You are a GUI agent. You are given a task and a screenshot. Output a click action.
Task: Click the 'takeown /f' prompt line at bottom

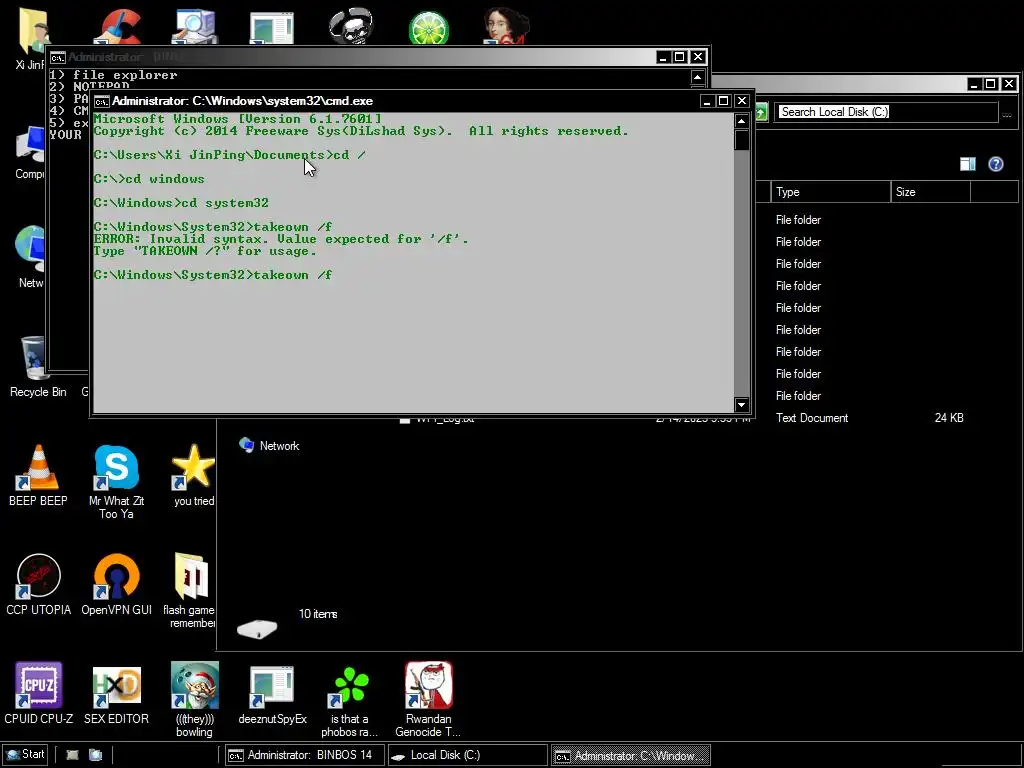[213, 275]
